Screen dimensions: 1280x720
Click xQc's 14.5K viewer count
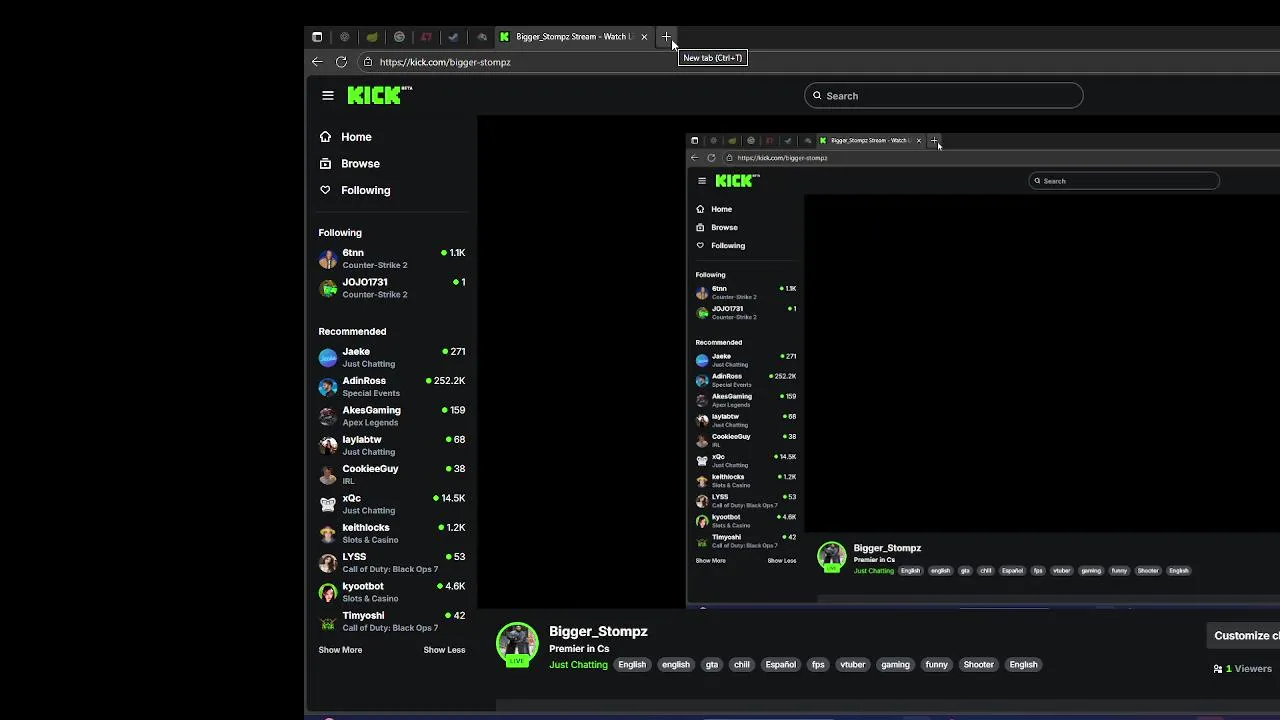click(449, 498)
